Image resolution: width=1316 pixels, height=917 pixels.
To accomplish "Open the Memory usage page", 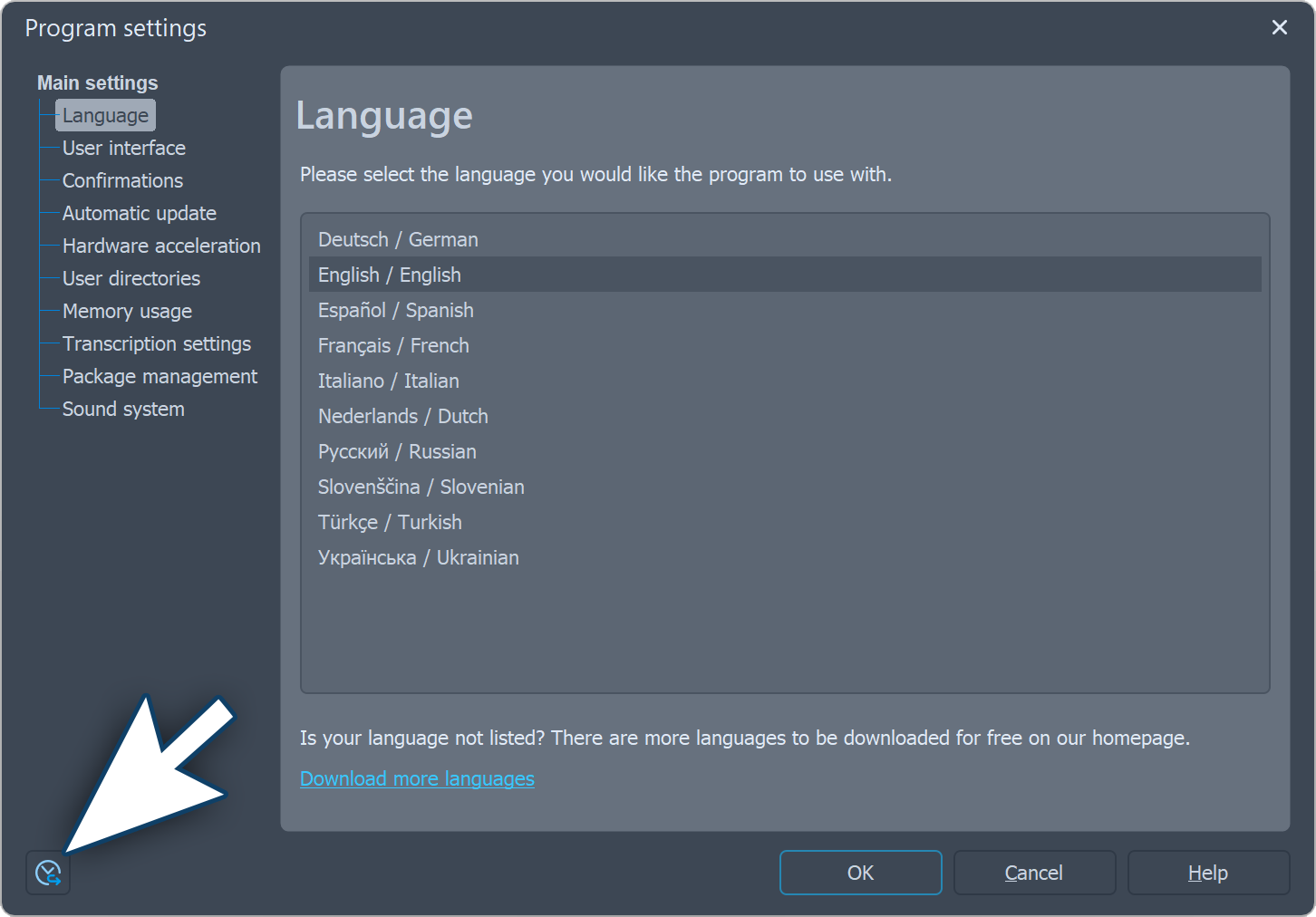I will tap(127, 311).
